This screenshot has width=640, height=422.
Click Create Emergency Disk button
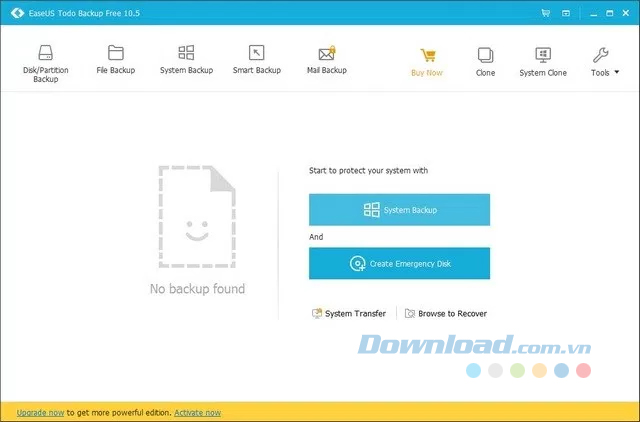(399, 264)
